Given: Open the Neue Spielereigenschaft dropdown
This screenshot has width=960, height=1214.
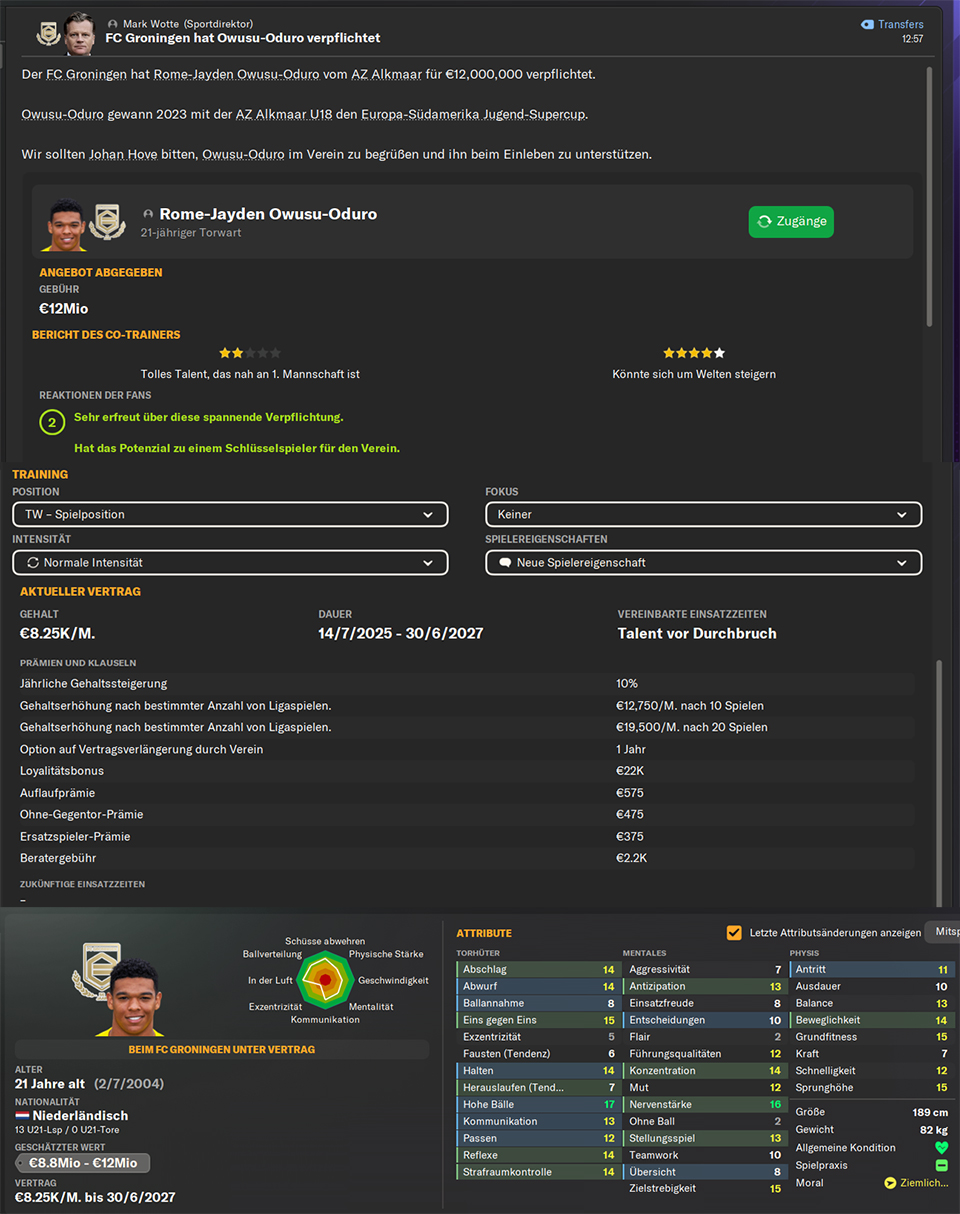Looking at the screenshot, I should point(704,562).
